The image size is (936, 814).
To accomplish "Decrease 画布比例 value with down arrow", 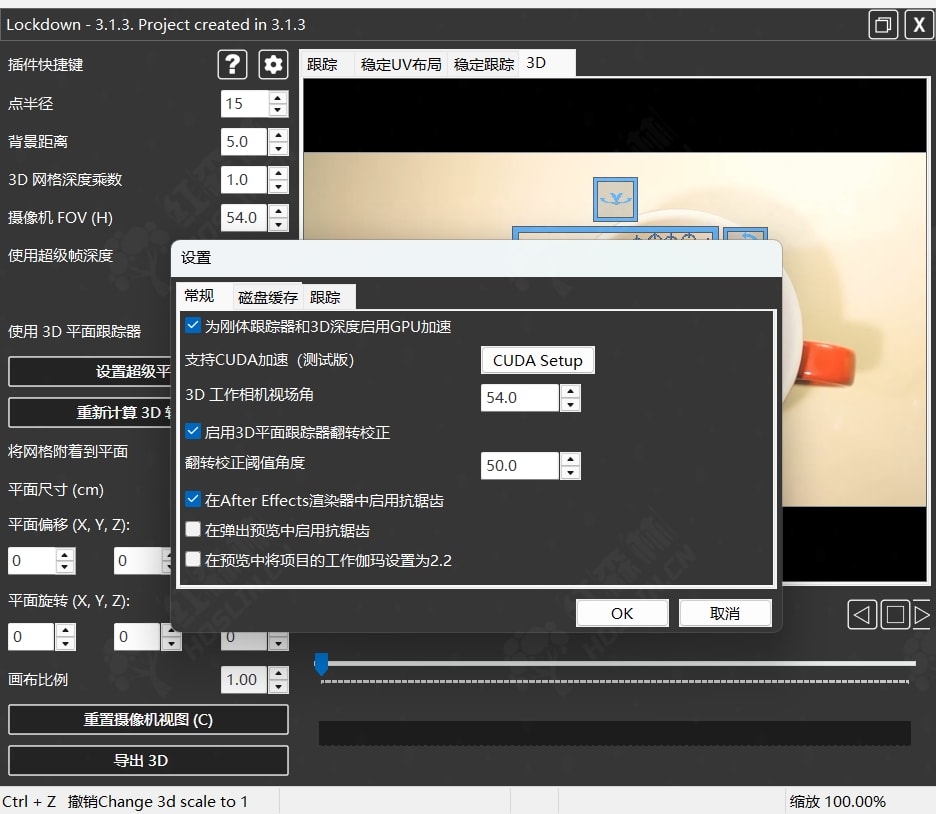I will [278, 686].
